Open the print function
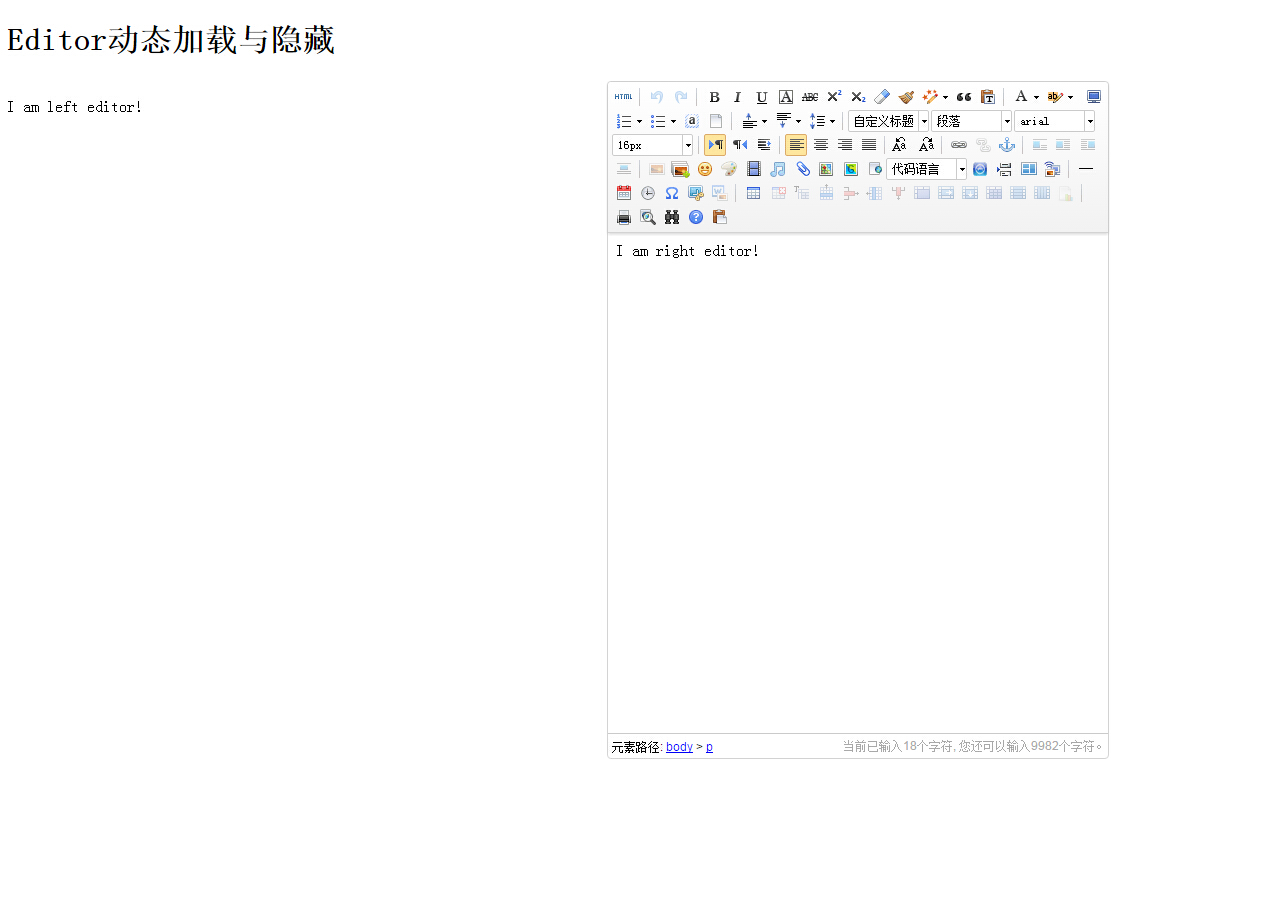Image resolution: width=1274 pixels, height=923 pixels. coord(624,217)
